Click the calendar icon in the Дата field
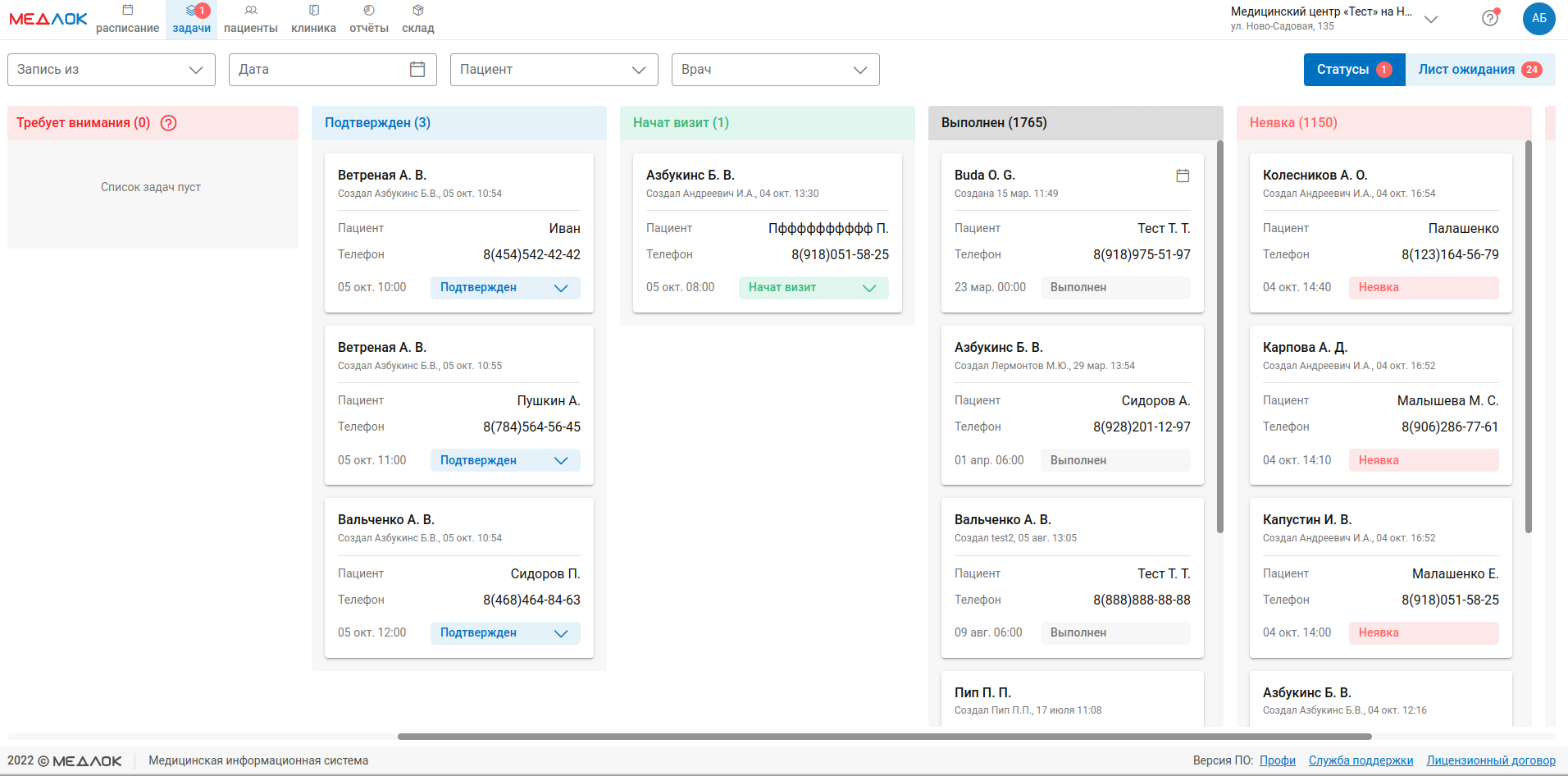The height and width of the screenshot is (776, 1568). click(x=417, y=70)
